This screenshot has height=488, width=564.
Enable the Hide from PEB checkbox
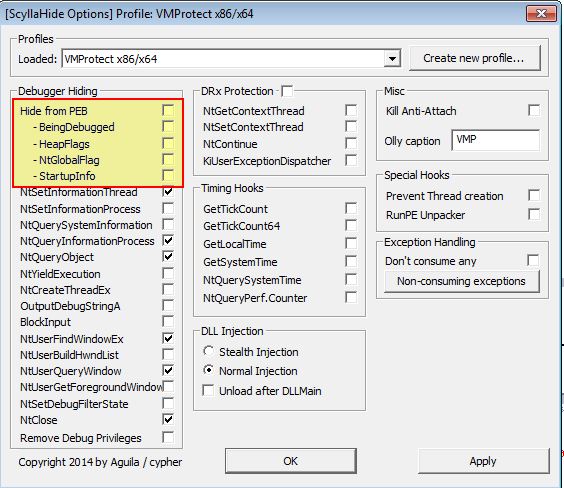[x=168, y=110]
